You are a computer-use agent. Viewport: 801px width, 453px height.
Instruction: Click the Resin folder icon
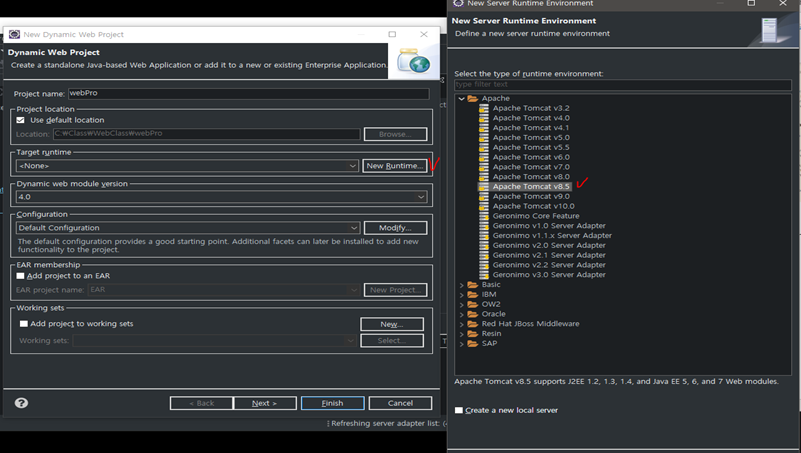pos(473,333)
